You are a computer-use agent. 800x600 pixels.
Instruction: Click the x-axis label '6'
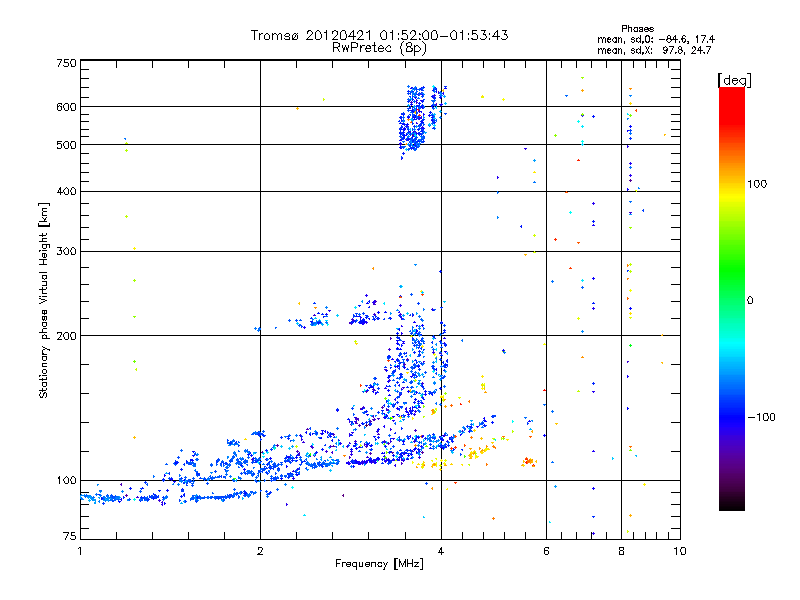pyautogui.click(x=546, y=551)
